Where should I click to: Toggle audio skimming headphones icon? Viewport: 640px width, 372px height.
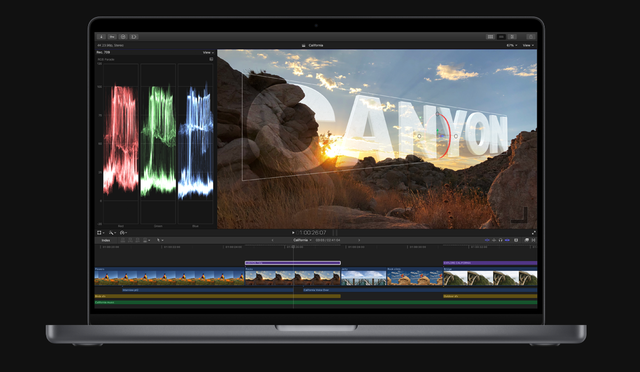point(500,240)
